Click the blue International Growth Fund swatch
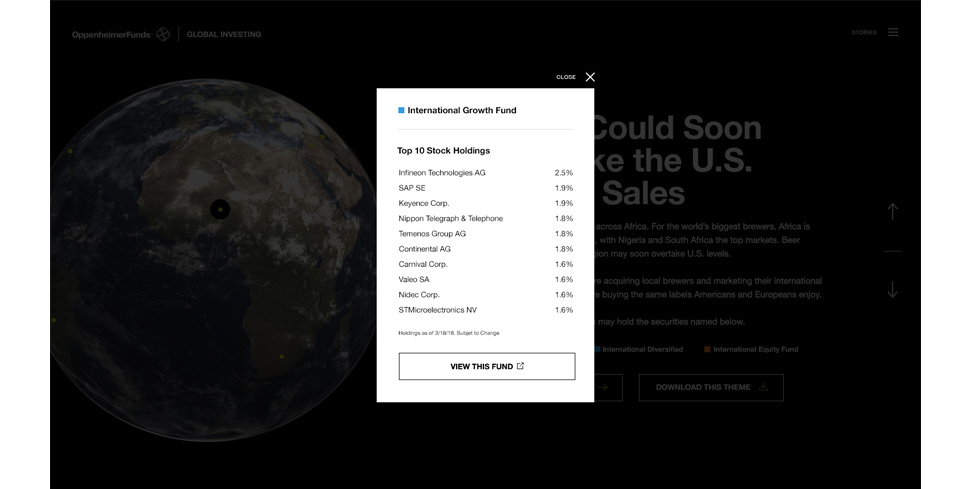Screen dimensions: 970x489 click(x=401, y=110)
